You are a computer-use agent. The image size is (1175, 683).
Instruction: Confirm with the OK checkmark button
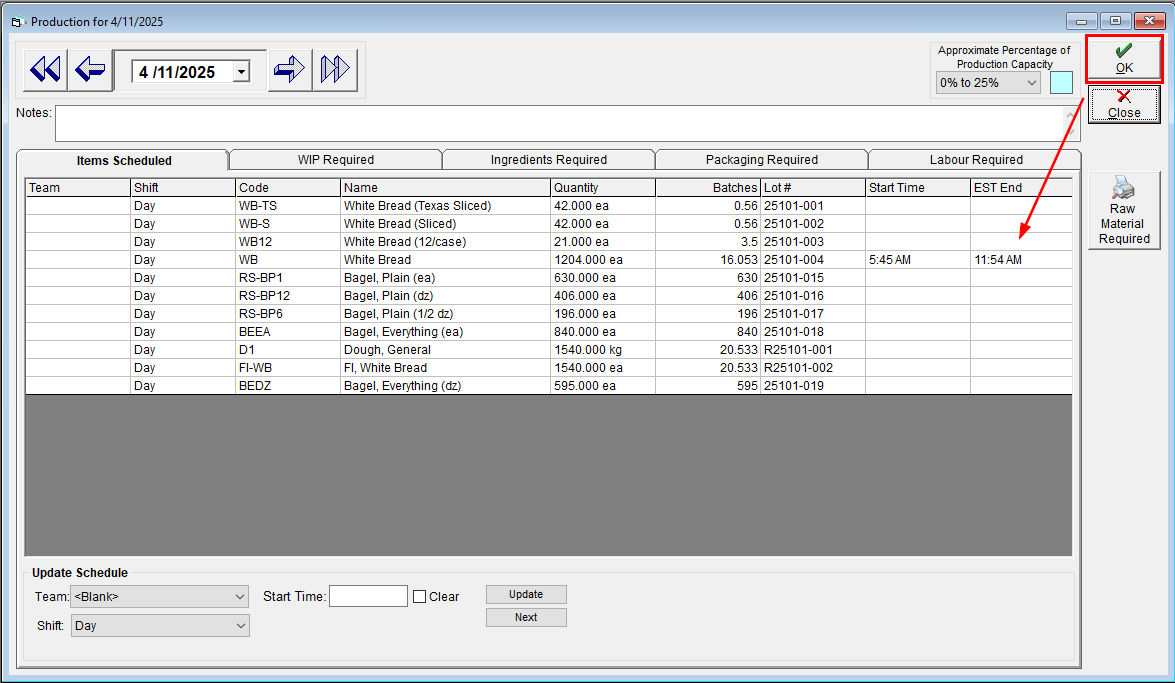[x=1124, y=58]
